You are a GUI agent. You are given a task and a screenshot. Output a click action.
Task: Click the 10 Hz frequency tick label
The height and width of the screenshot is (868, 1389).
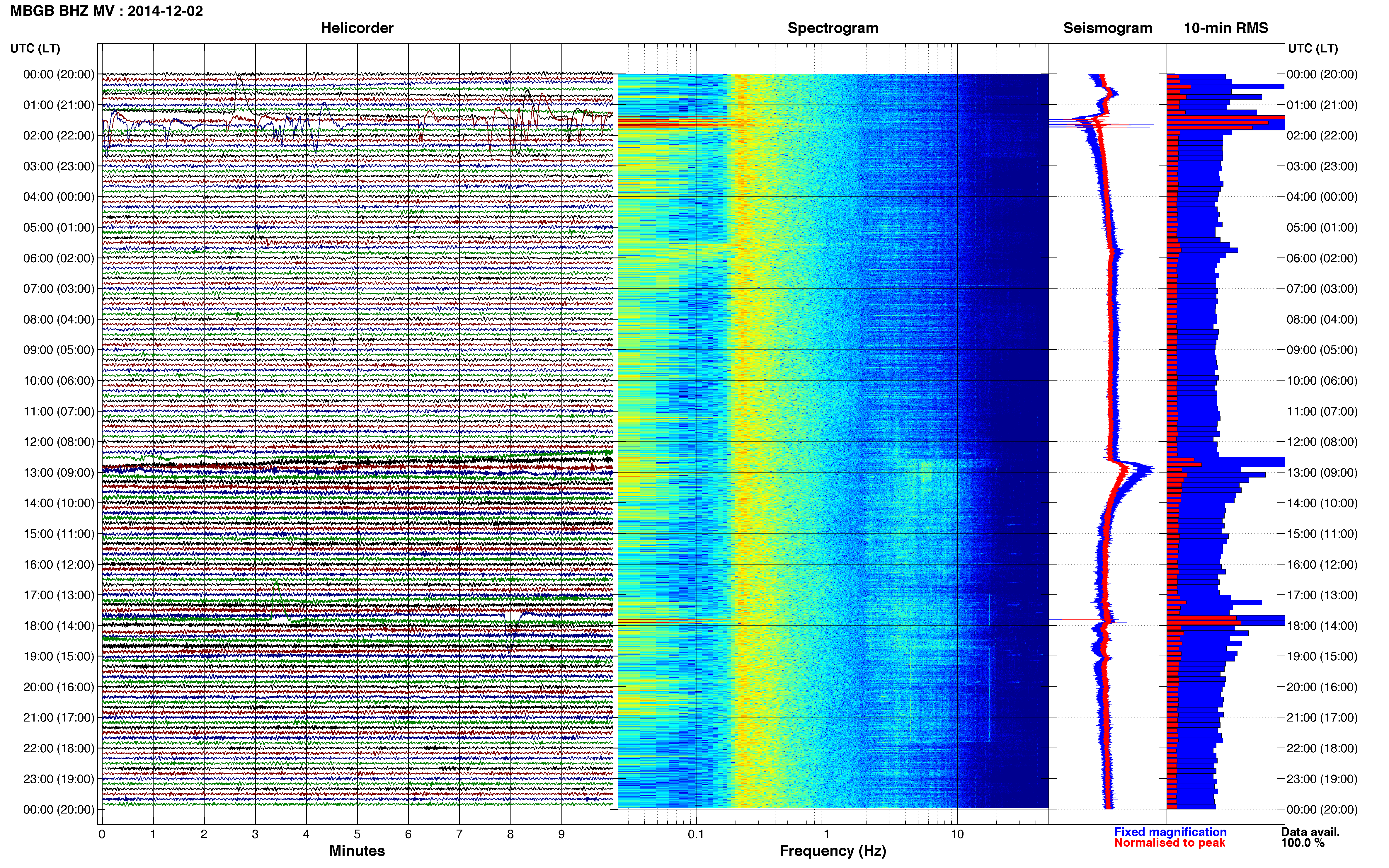tap(957, 834)
